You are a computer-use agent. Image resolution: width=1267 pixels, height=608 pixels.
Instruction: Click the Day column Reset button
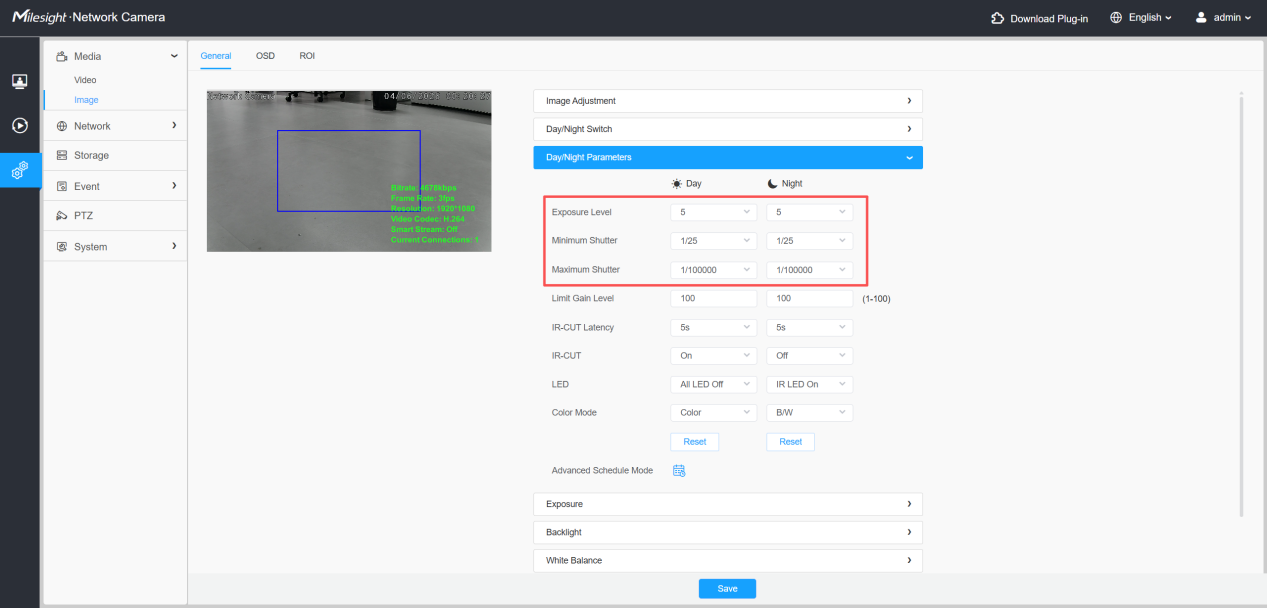694,442
